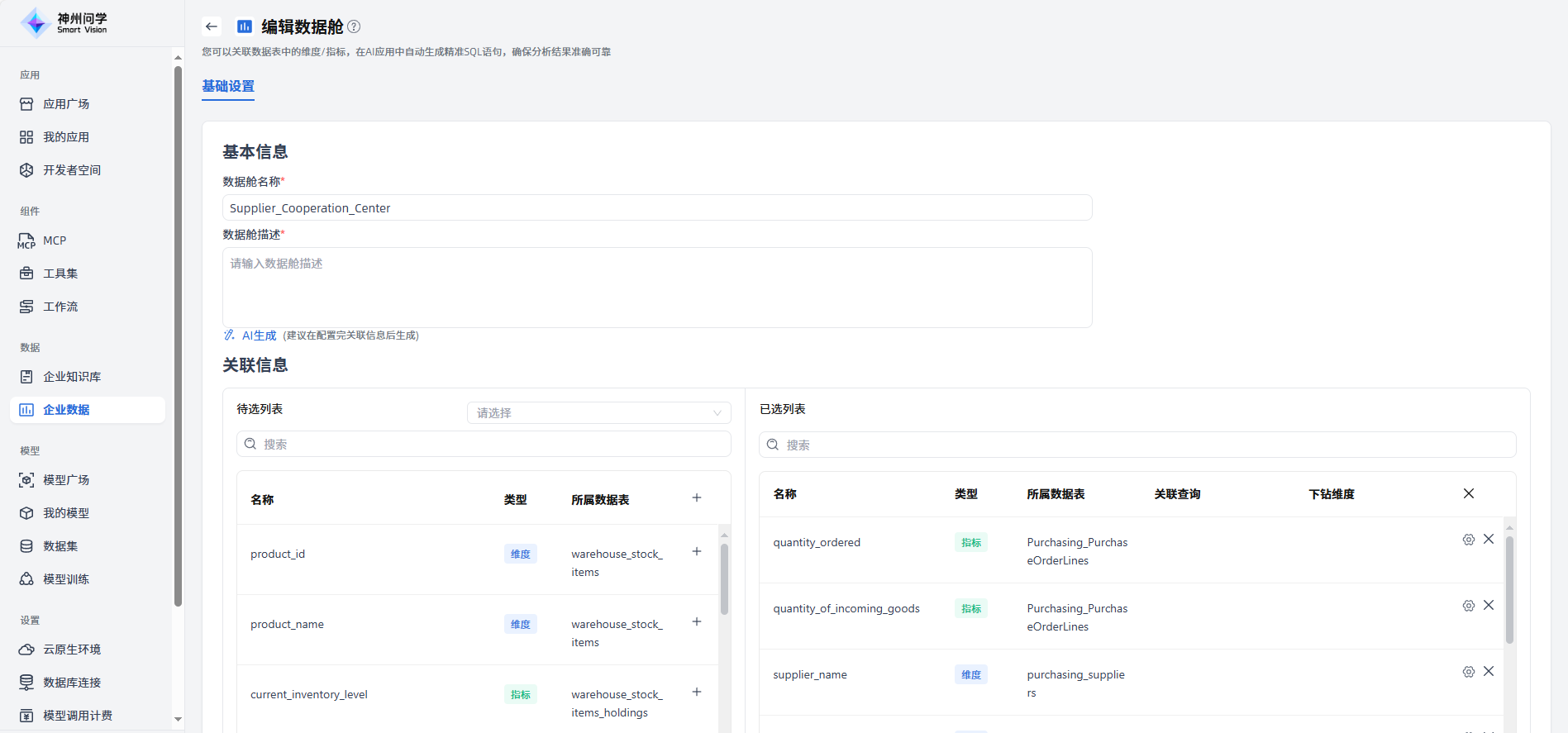Image resolution: width=1568 pixels, height=733 pixels.
Task: Click the AI生成 link
Action: pos(259,336)
